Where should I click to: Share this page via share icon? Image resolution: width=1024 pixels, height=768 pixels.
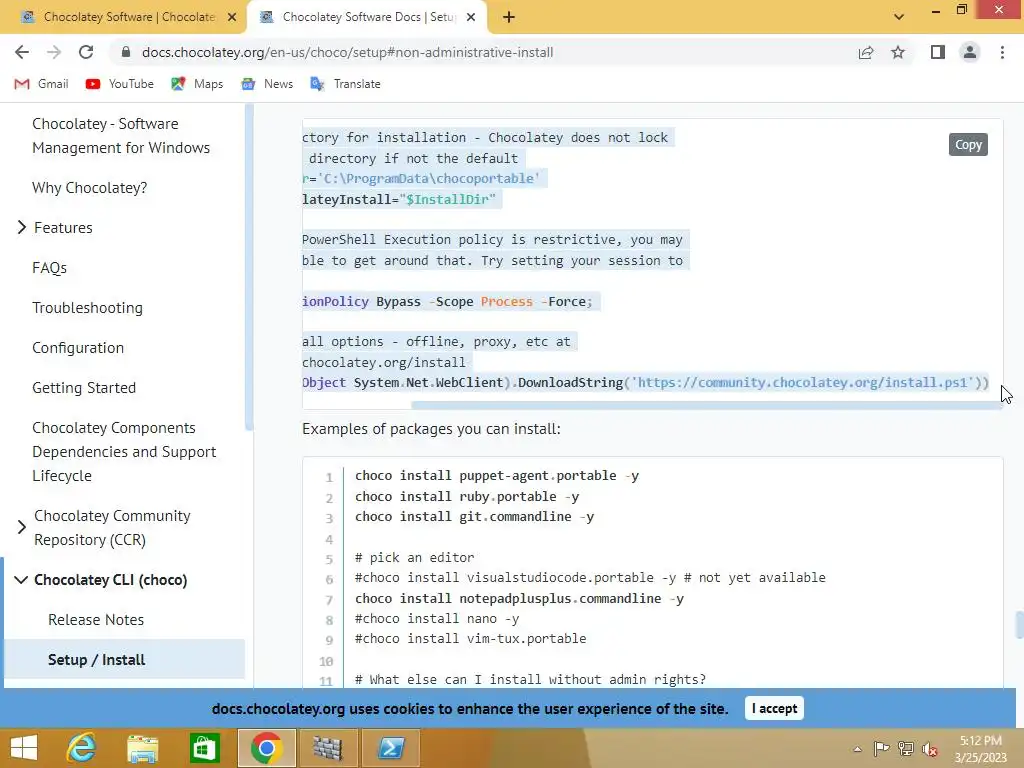click(866, 52)
